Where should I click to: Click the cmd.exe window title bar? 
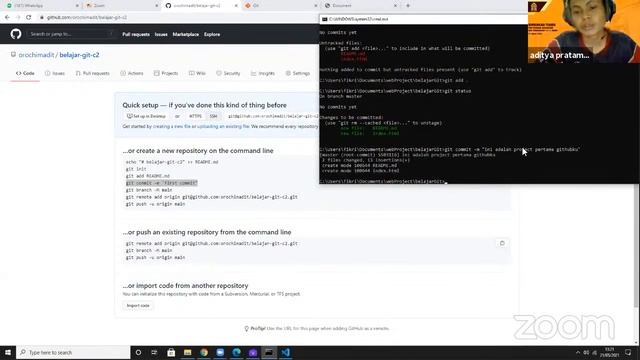click(423, 19)
